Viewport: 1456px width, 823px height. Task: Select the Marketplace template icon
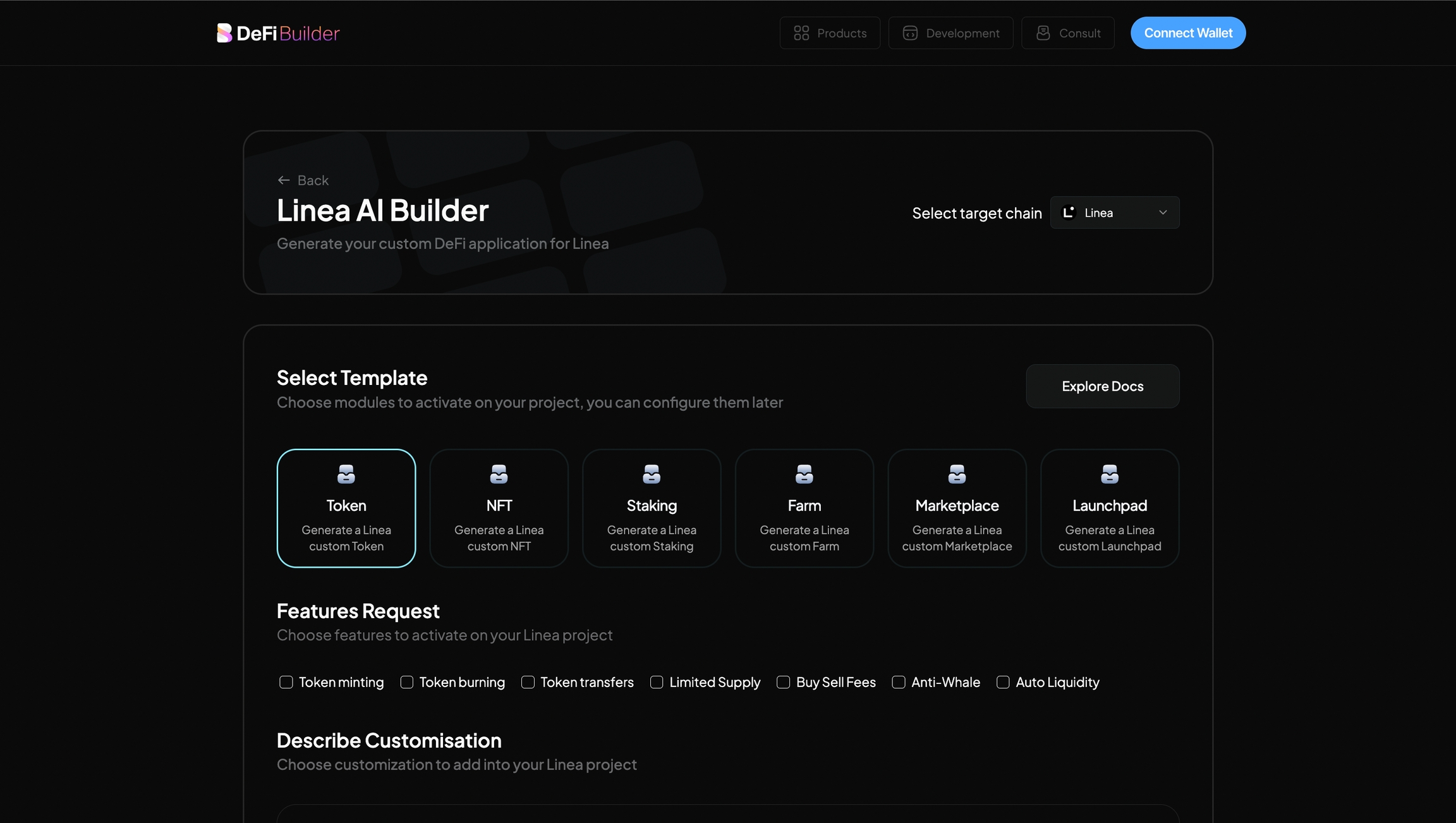pos(957,474)
